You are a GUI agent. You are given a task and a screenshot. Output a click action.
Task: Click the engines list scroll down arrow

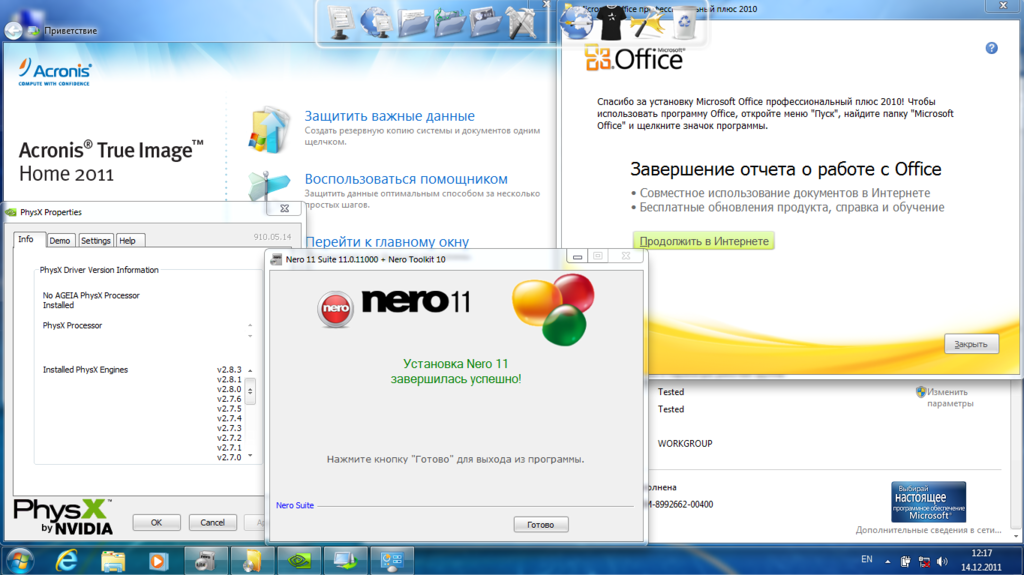point(250,456)
